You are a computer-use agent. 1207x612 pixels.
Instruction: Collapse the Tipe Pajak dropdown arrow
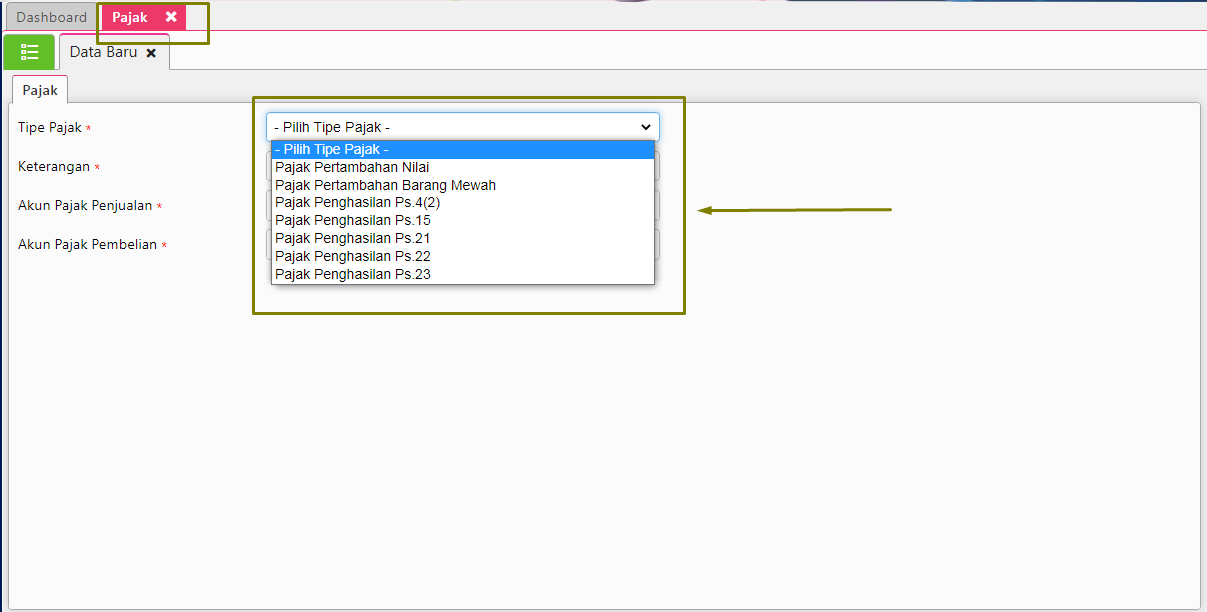tap(645, 127)
